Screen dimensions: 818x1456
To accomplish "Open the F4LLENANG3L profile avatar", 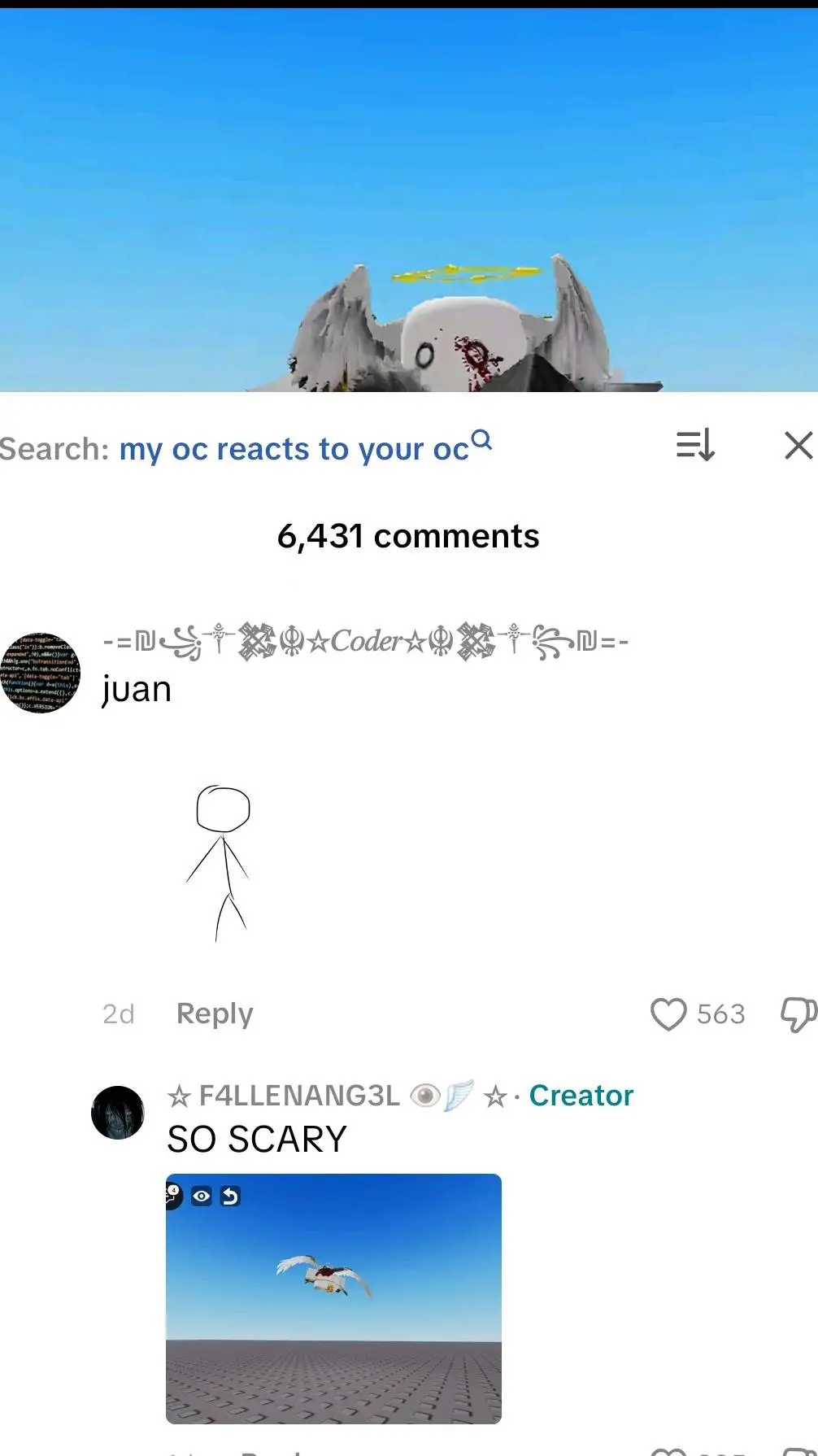I will tap(118, 1112).
